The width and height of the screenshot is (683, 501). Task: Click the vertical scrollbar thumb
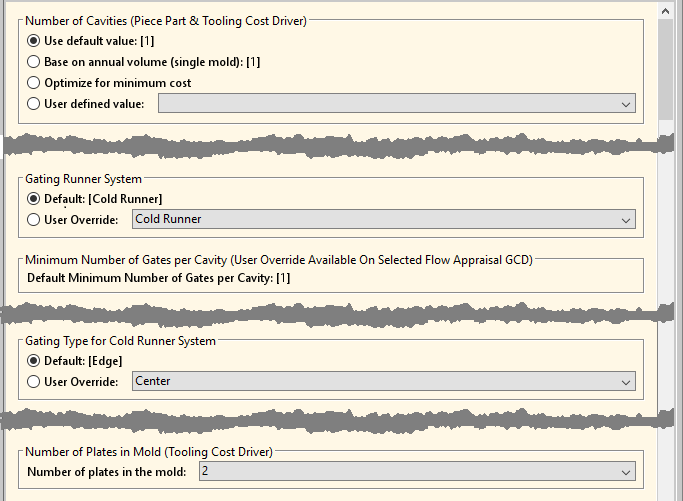(x=665, y=70)
